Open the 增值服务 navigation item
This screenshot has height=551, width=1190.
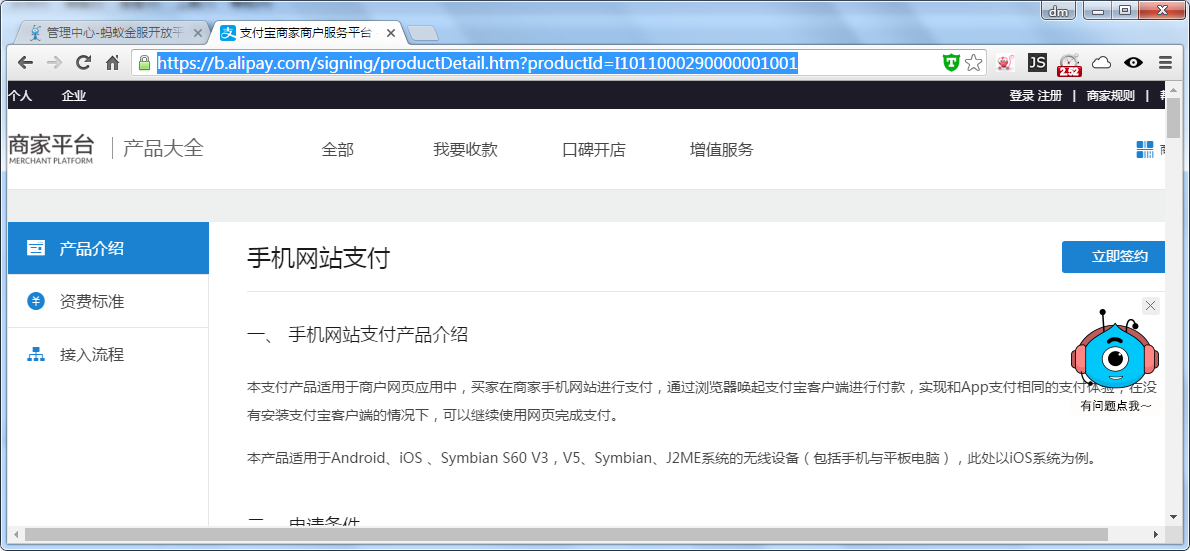[722, 150]
